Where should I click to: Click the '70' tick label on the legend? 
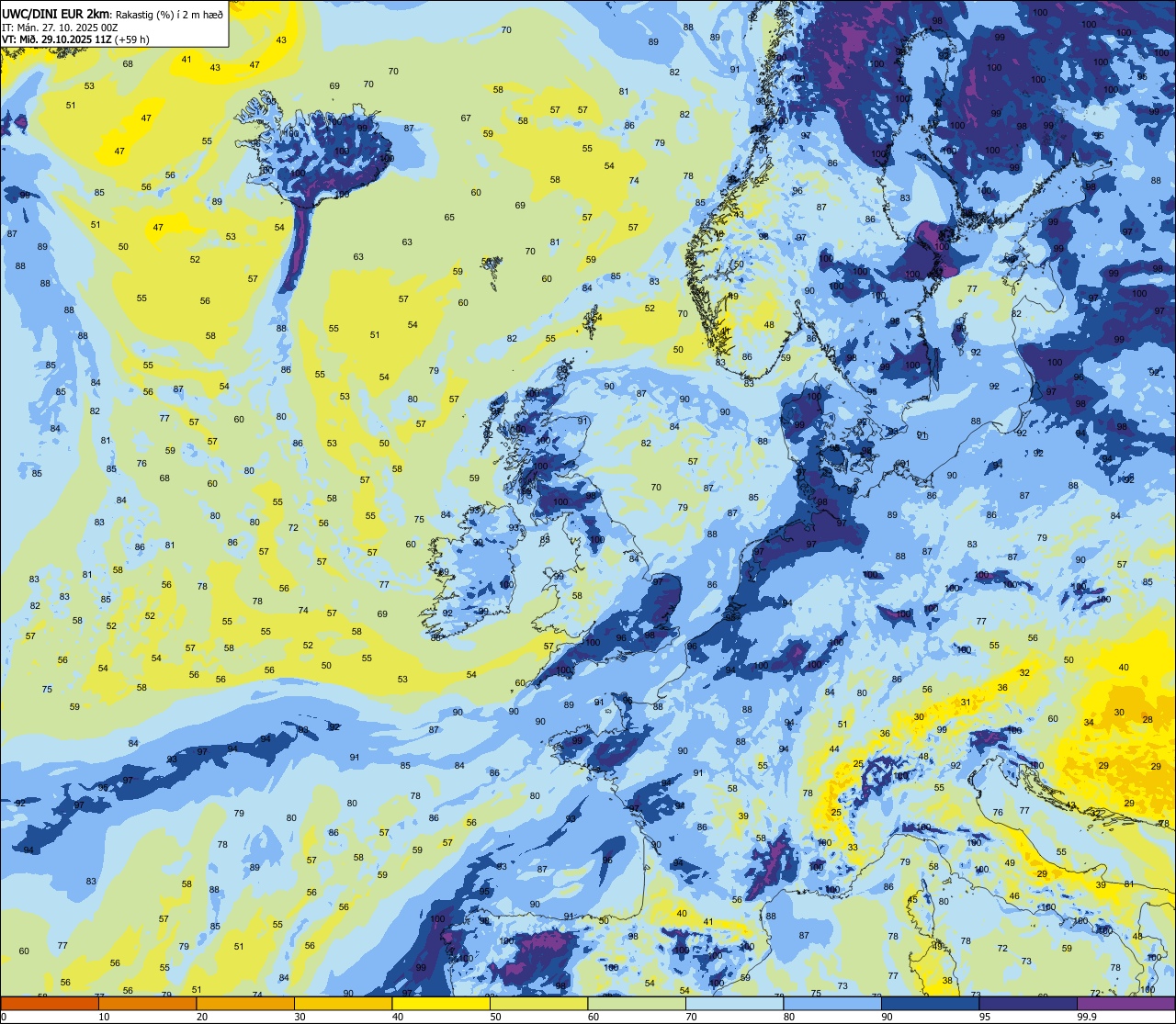691,1017
